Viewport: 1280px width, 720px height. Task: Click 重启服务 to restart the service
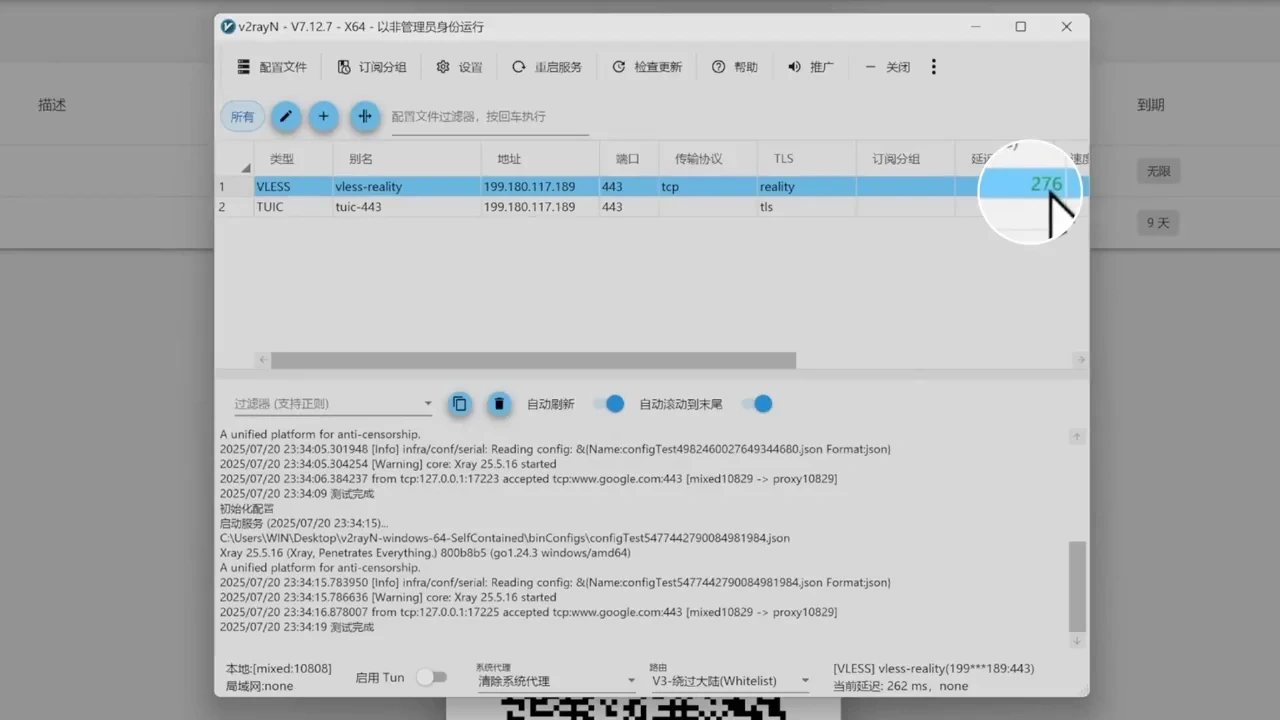coord(546,67)
